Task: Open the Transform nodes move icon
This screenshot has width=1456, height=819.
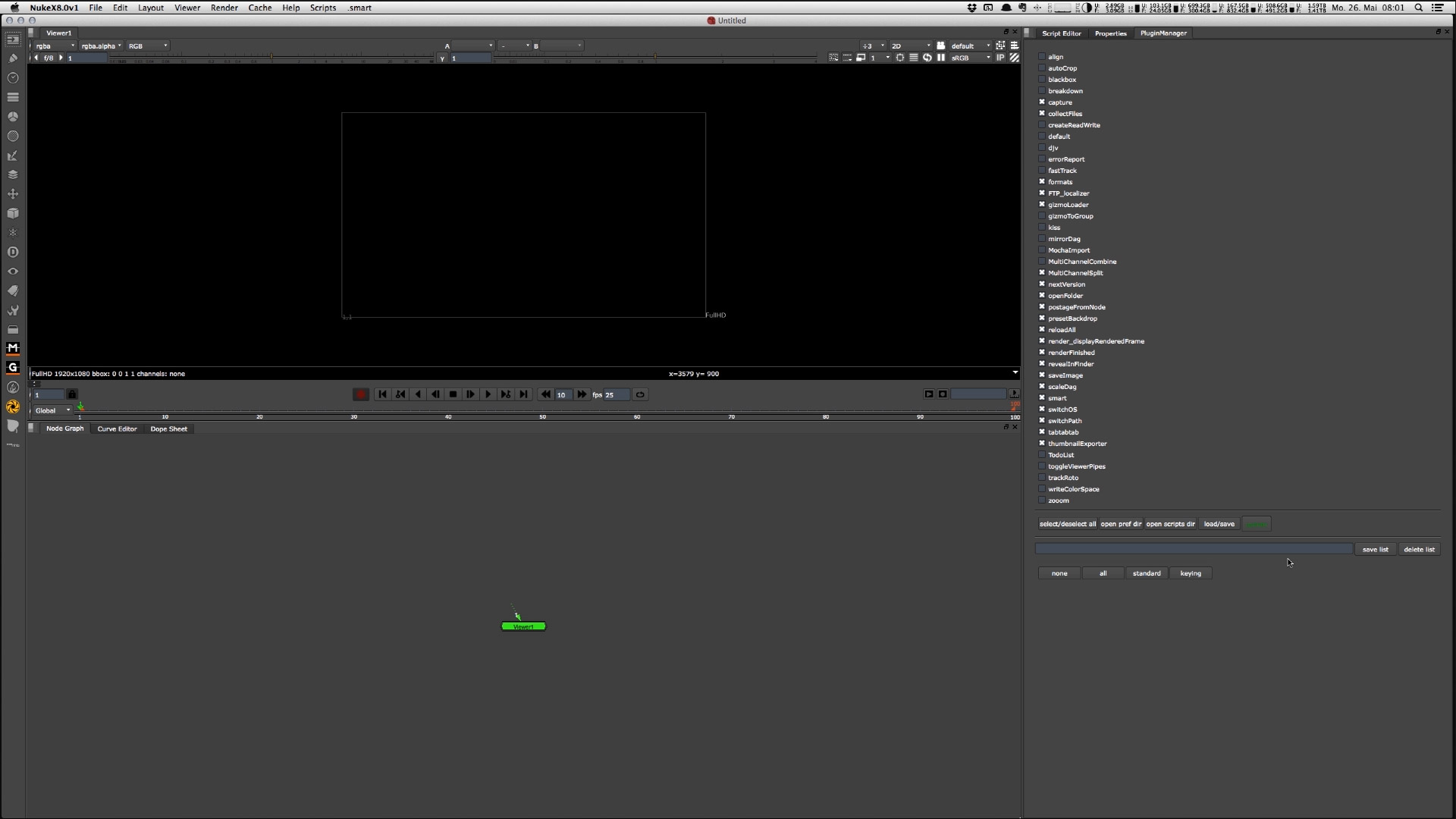Action: click(13, 194)
